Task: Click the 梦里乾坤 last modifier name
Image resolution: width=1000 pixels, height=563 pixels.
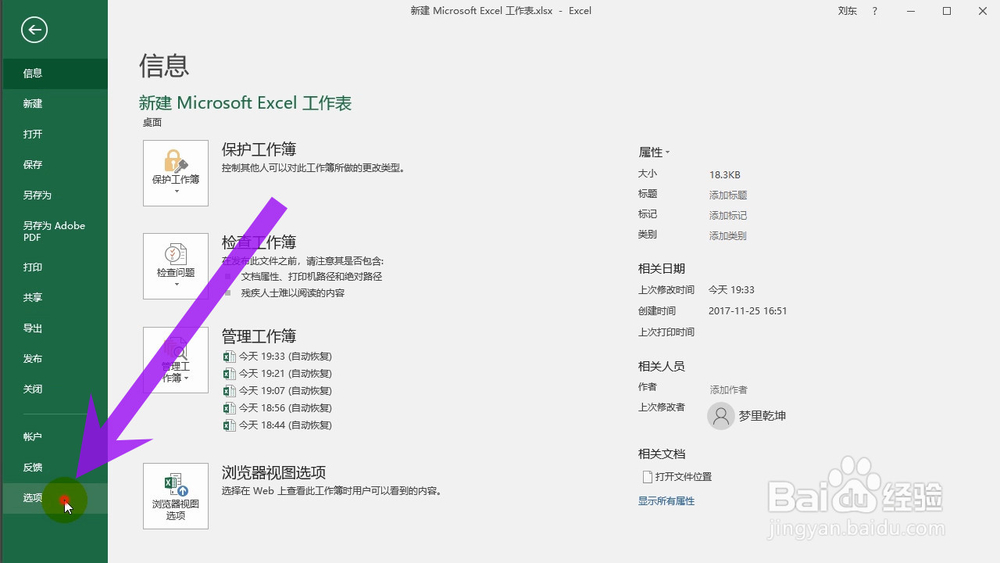Action: [762, 416]
